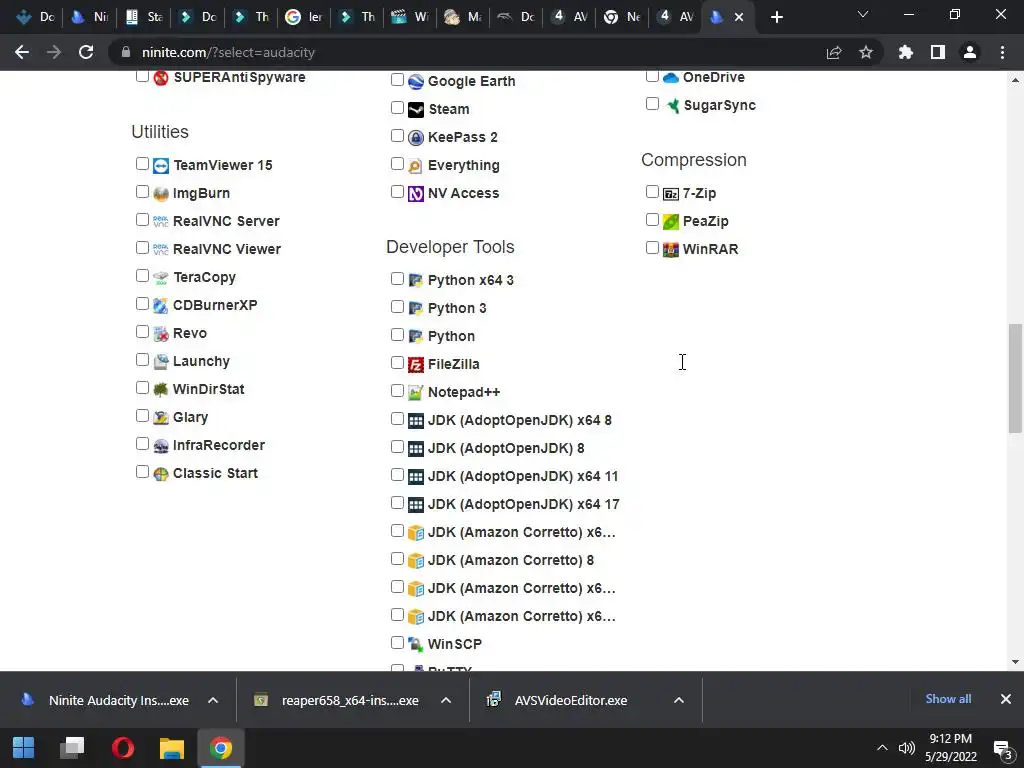Show hidden system tray icons
This screenshot has height=768, width=1024.
coord(882,748)
